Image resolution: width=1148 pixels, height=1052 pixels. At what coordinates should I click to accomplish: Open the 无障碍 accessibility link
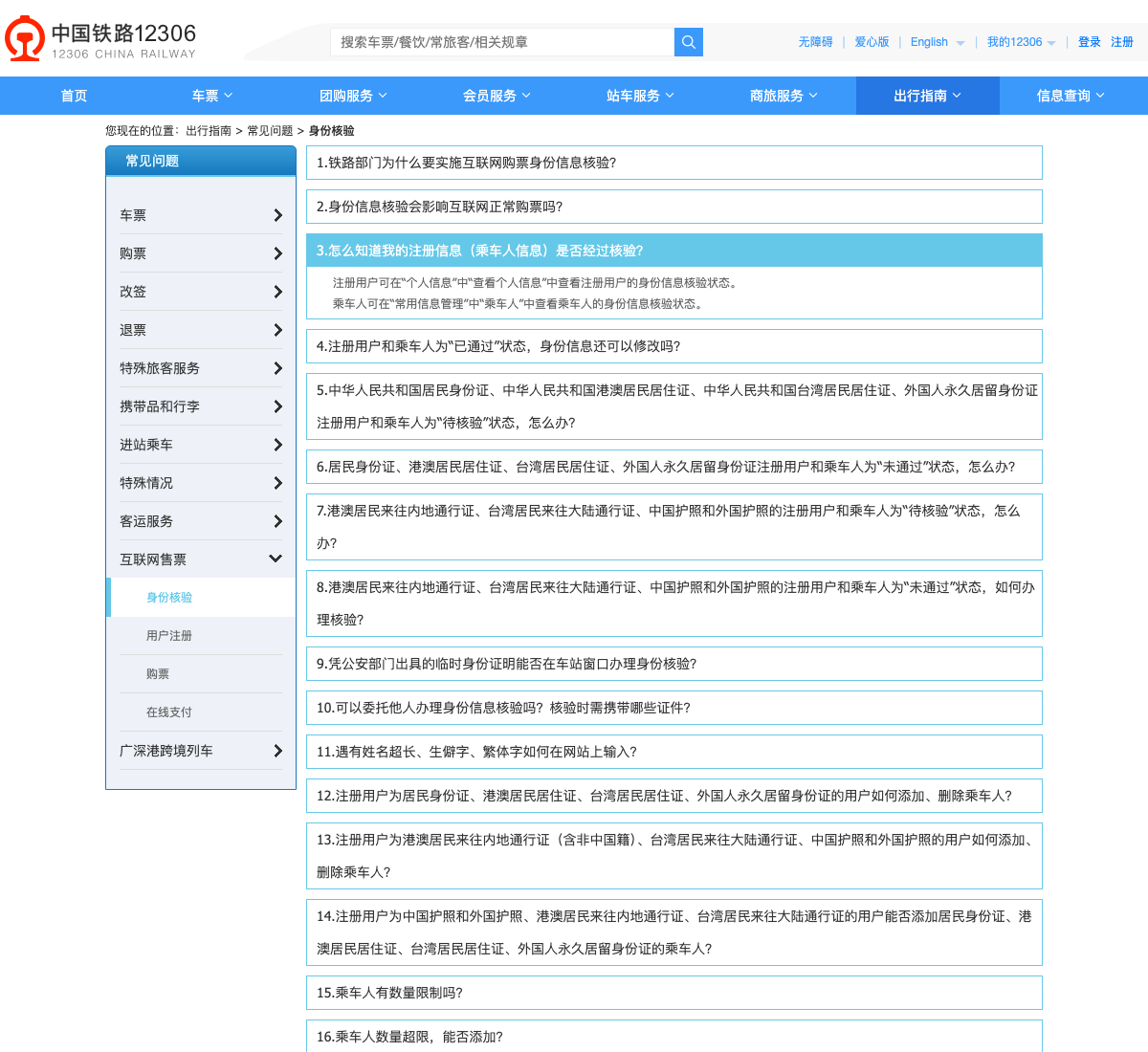pyautogui.click(x=815, y=42)
